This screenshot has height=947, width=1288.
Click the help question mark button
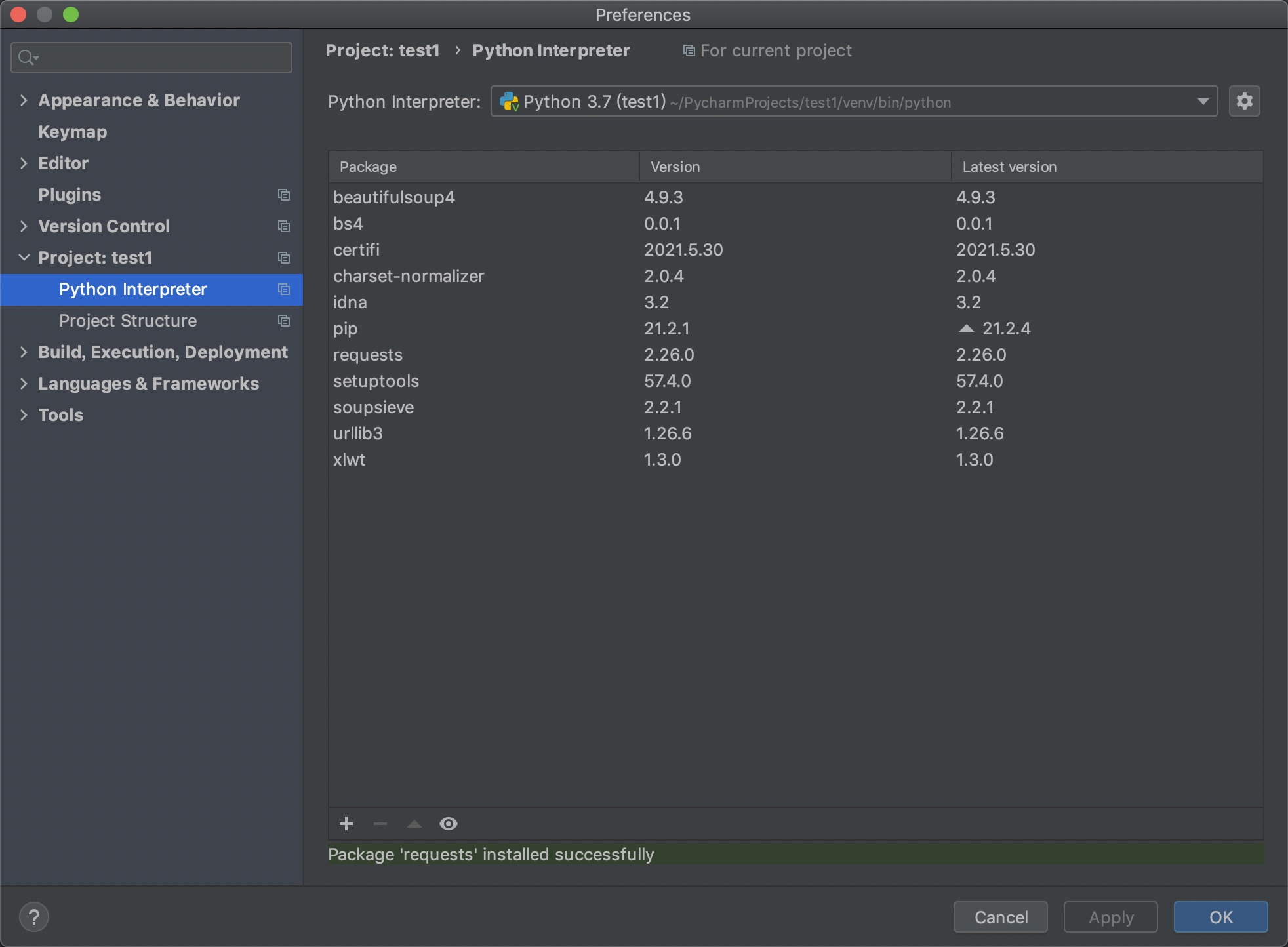tap(34, 917)
